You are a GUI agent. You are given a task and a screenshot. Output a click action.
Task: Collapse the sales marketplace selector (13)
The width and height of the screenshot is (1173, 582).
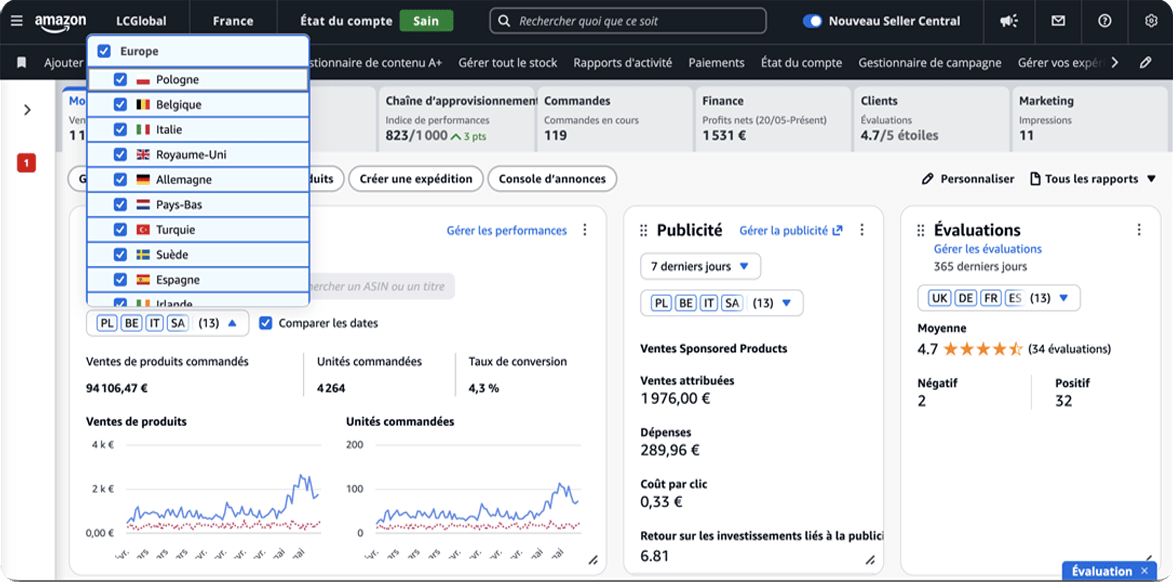(x=168, y=323)
